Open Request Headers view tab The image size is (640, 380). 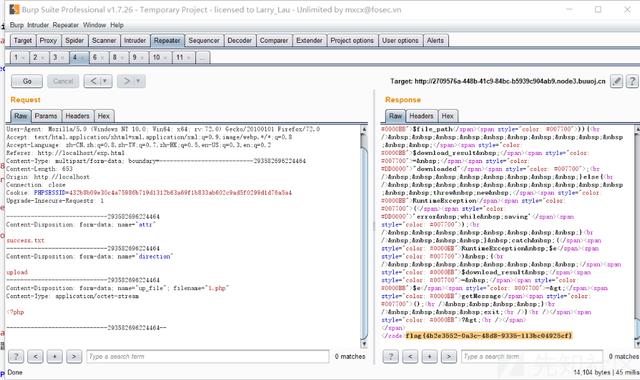point(77,116)
